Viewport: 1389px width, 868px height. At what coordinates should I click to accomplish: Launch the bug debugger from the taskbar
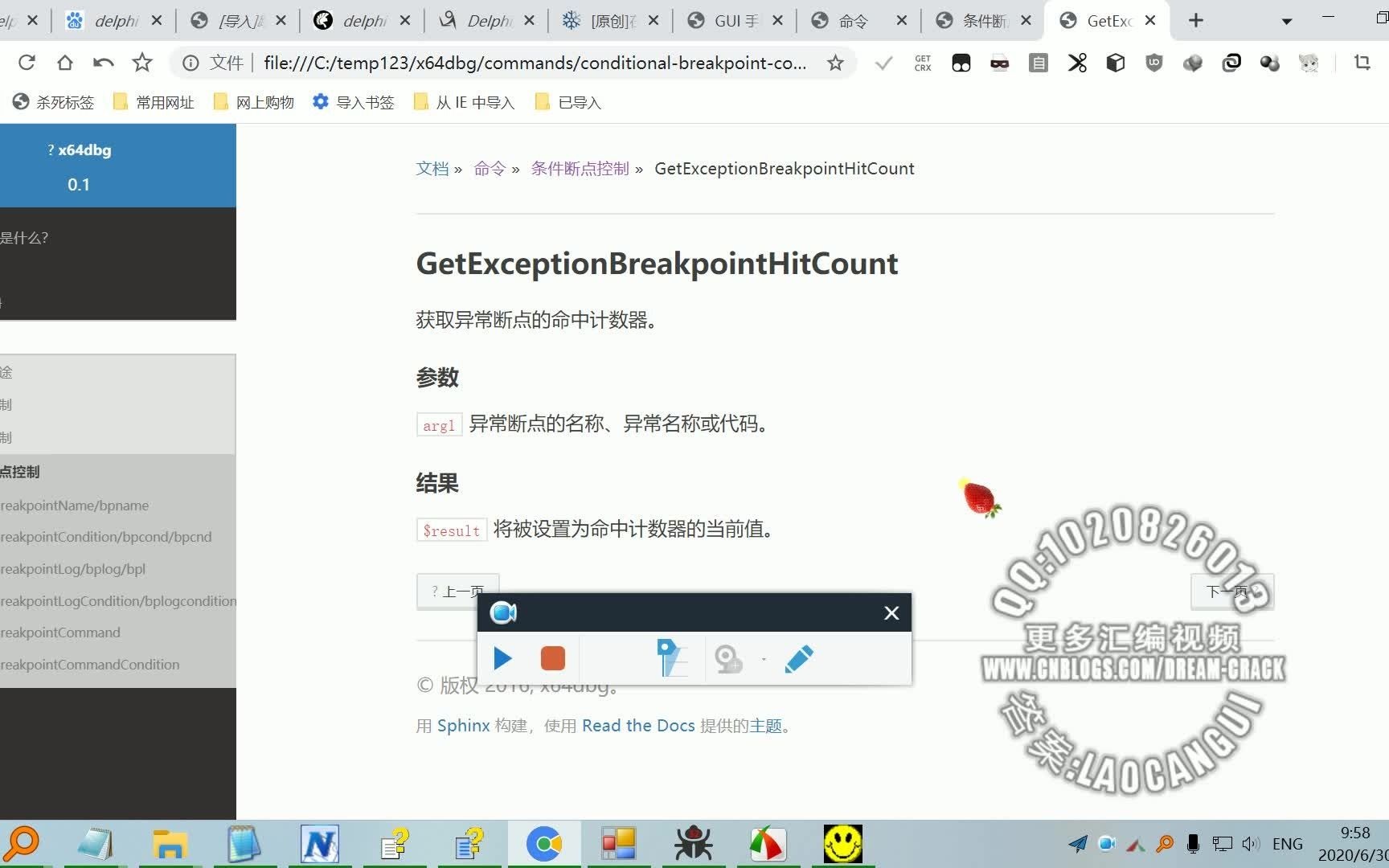tap(693, 844)
